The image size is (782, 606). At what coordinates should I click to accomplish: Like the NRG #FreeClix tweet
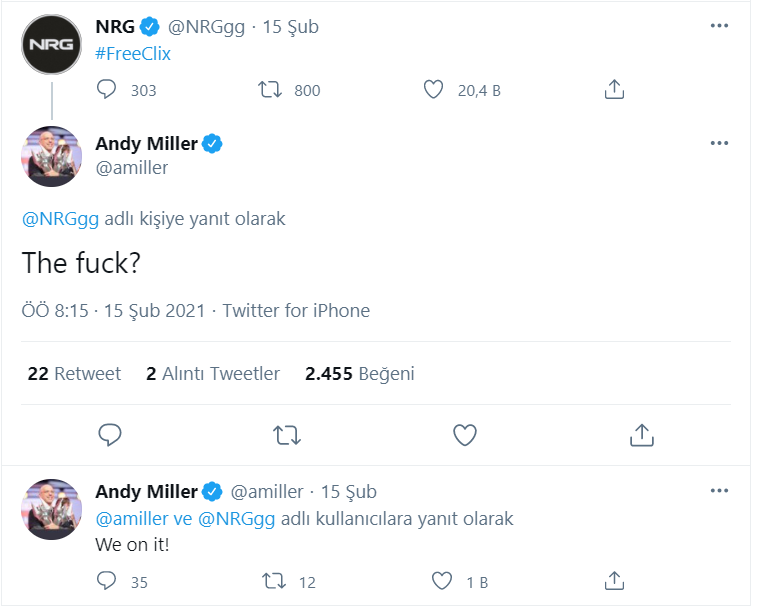click(x=433, y=90)
